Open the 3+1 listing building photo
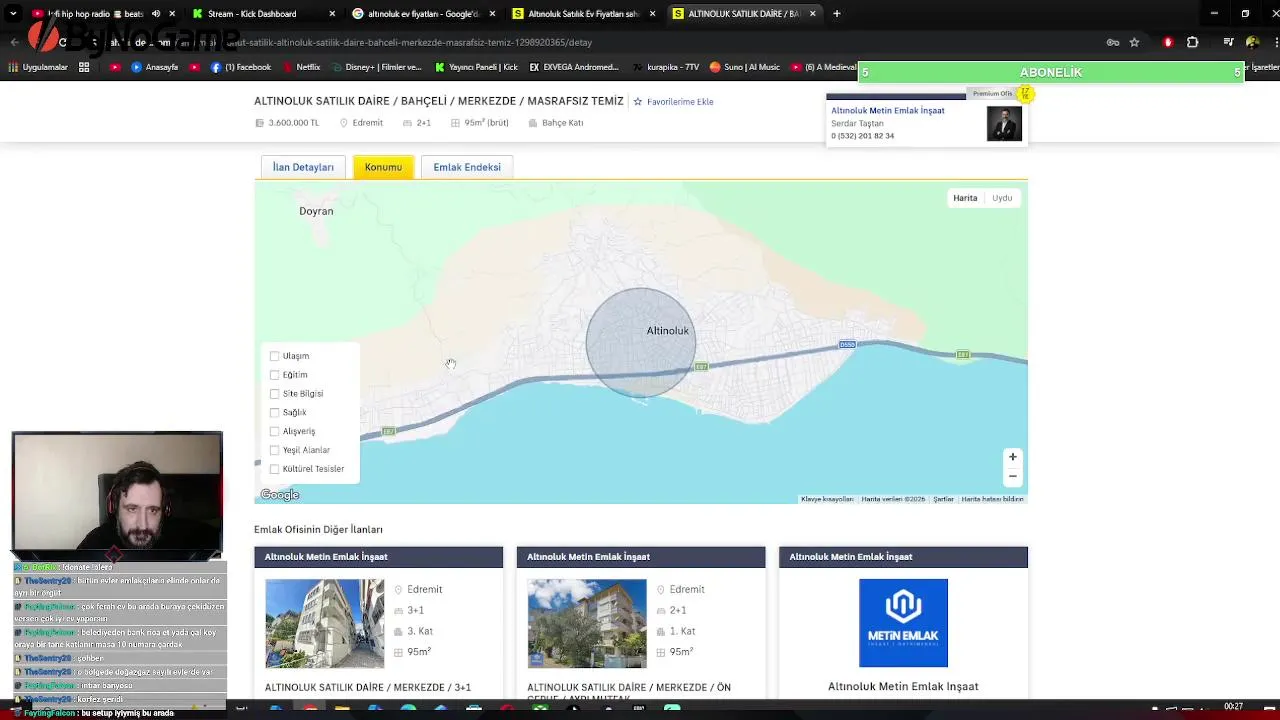Viewport: 1280px width, 720px height. point(324,623)
